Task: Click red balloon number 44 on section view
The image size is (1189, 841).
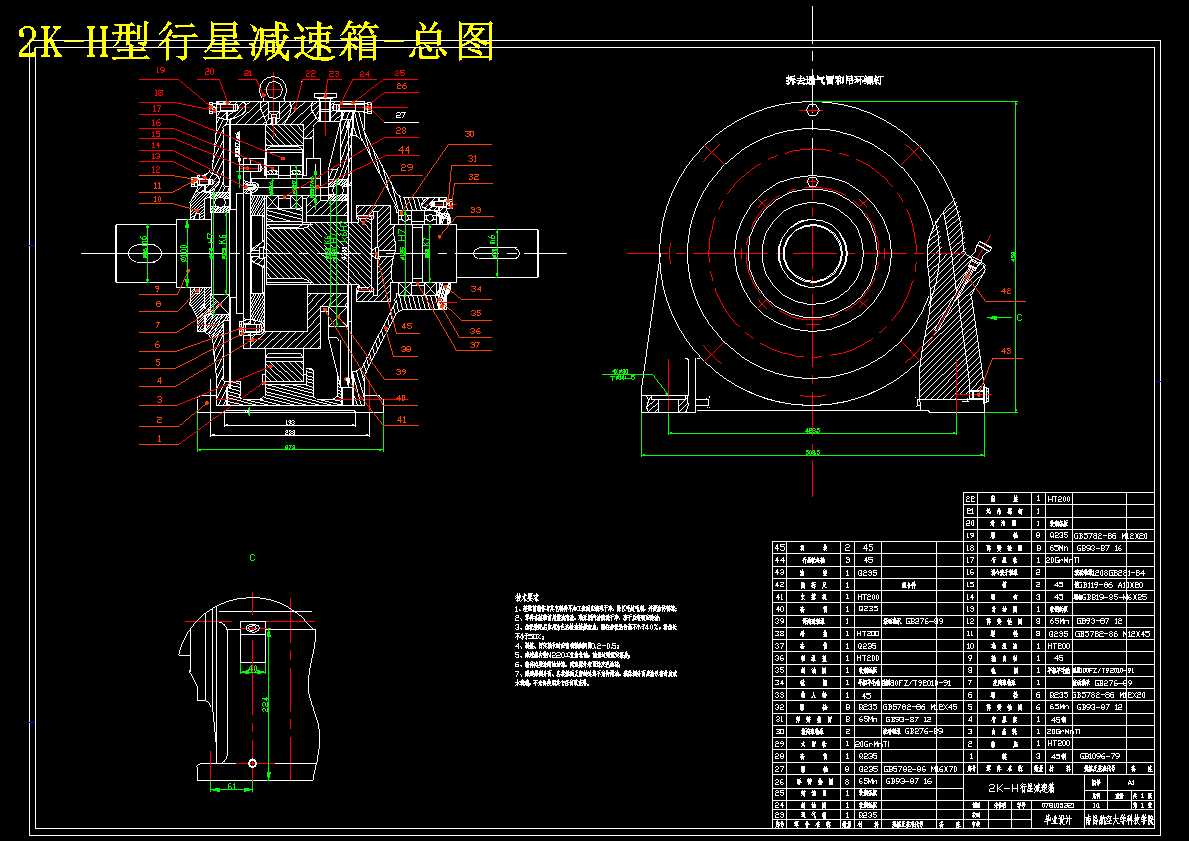Action: tap(404, 150)
